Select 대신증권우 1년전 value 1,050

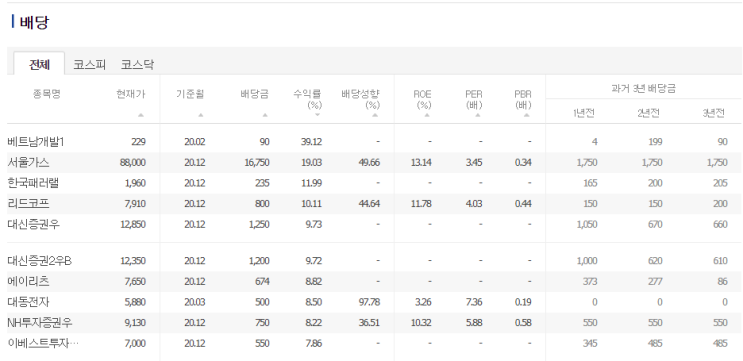[x=587, y=224]
